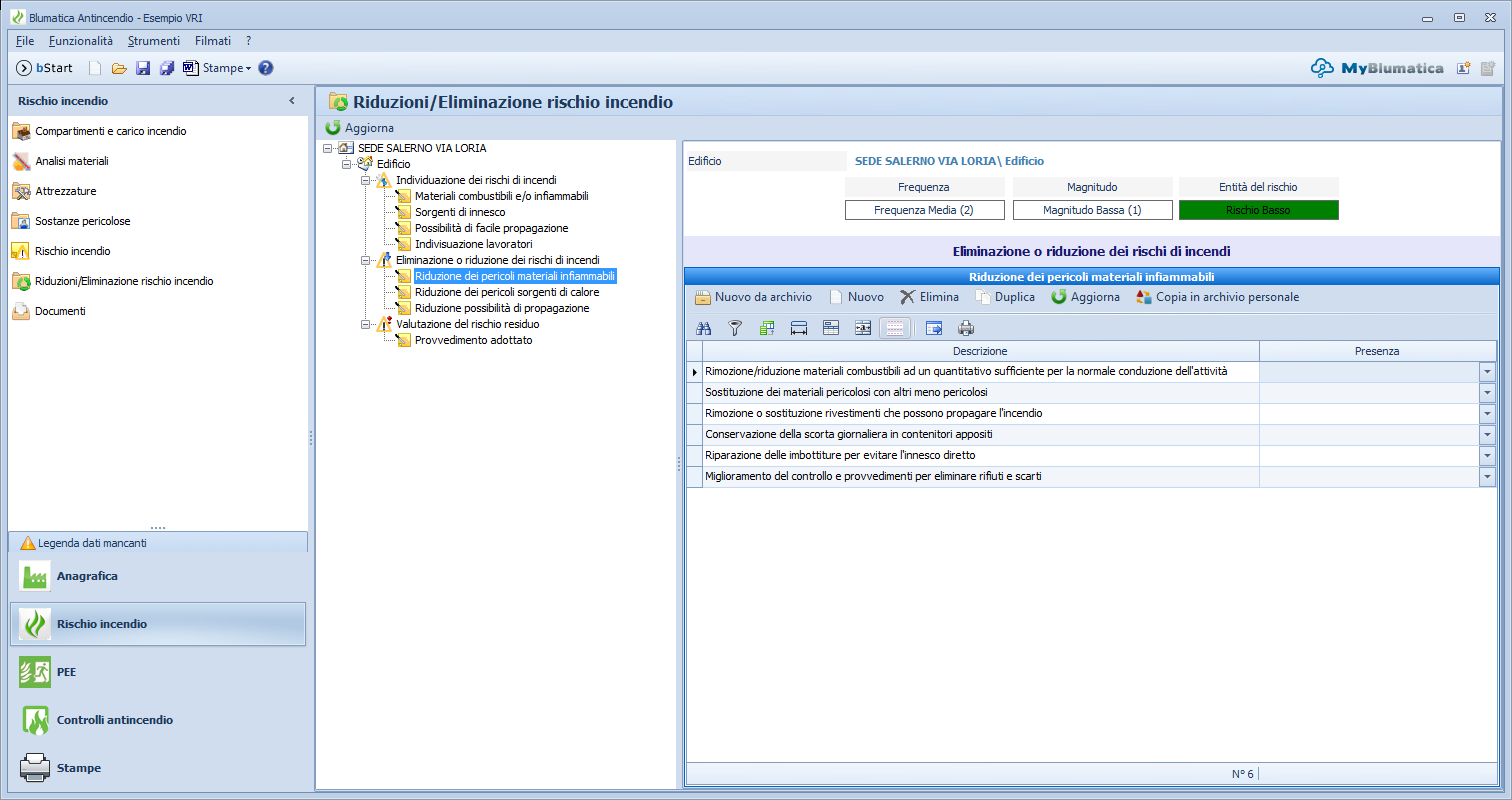The width and height of the screenshot is (1512, 800).
Task: Click the funnel filter icon
Action: tap(735, 327)
